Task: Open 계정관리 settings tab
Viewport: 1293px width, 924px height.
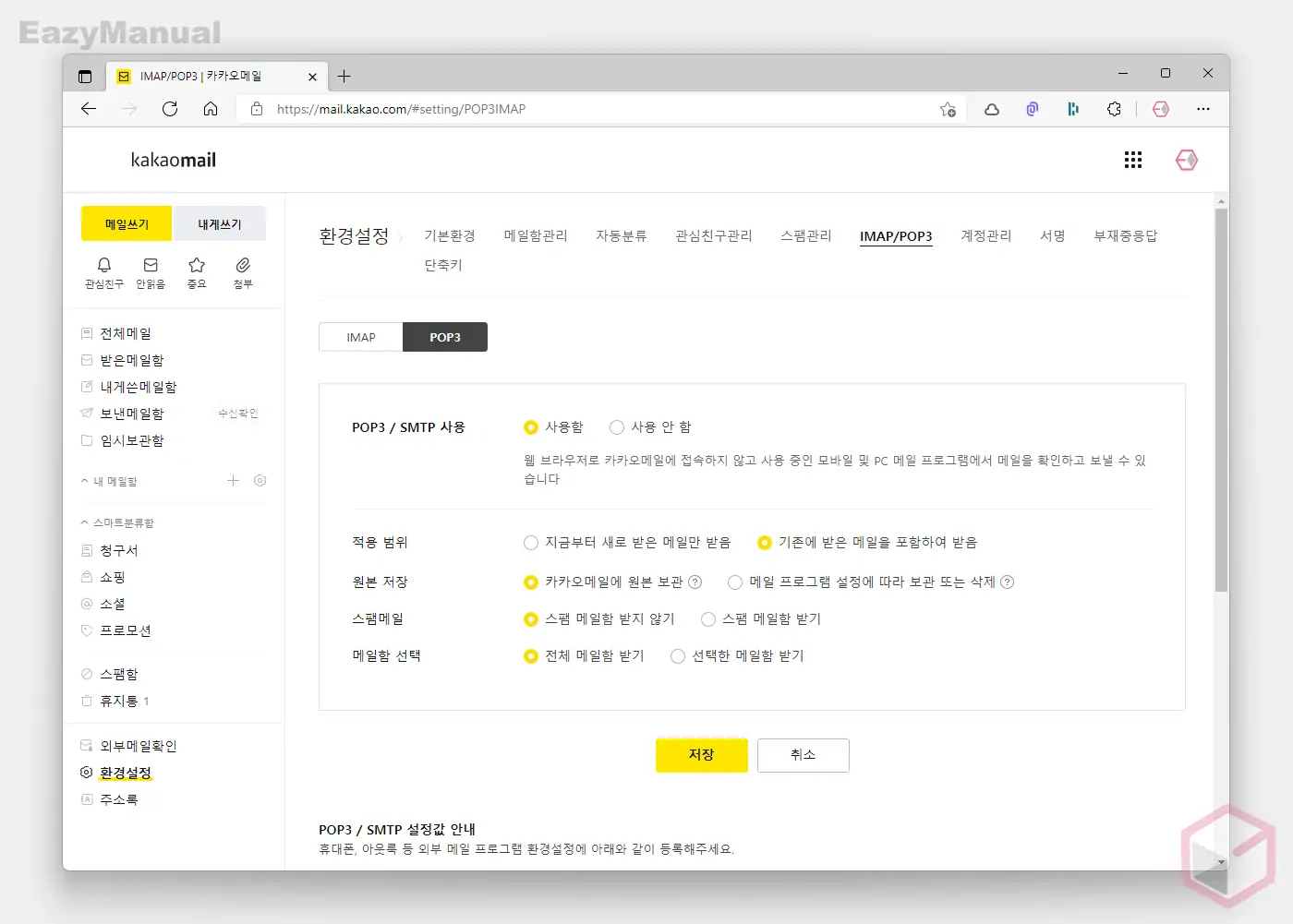Action: click(x=986, y=236)
